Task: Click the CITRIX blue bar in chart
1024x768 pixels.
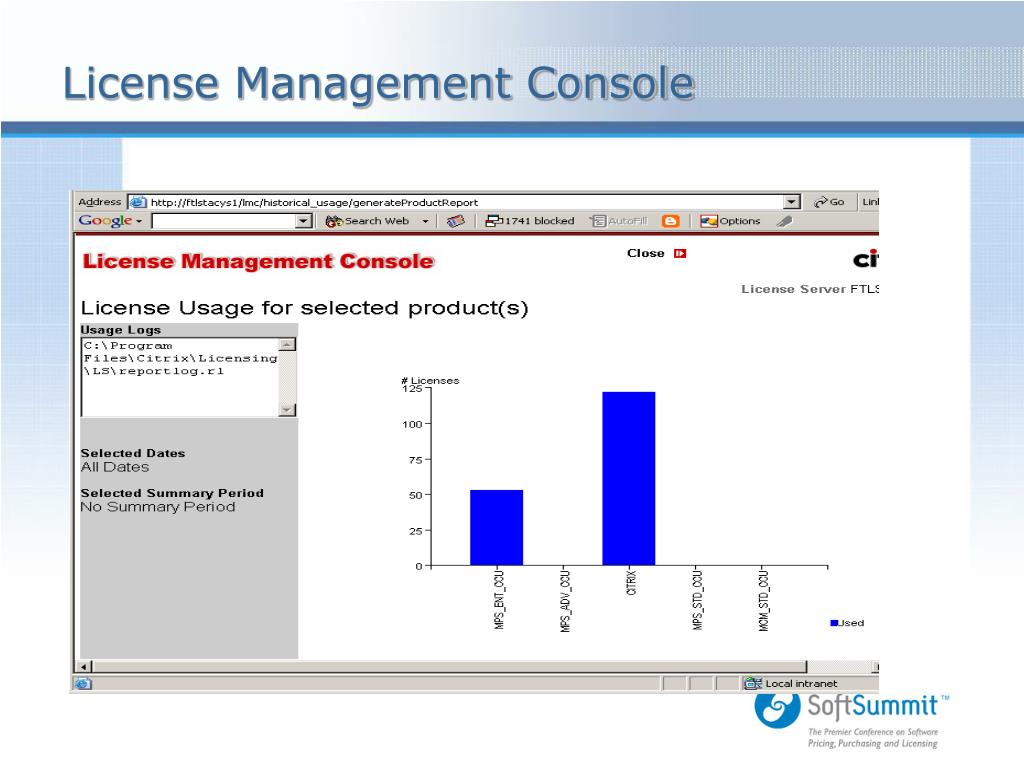Action: (628, 479)
